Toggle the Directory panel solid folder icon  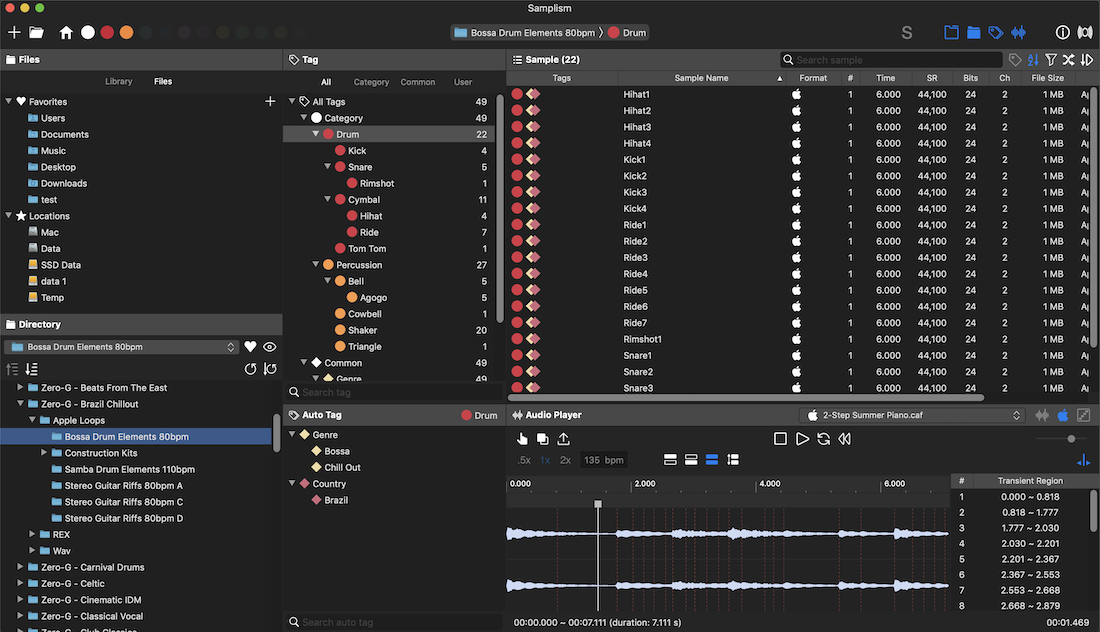coord(974,32)
